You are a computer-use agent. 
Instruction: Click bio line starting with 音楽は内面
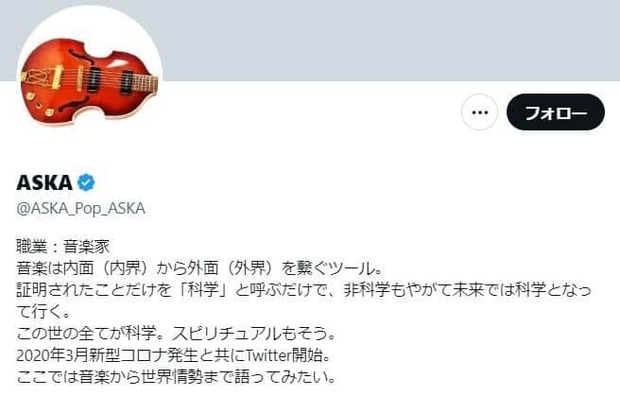point(200,268)
